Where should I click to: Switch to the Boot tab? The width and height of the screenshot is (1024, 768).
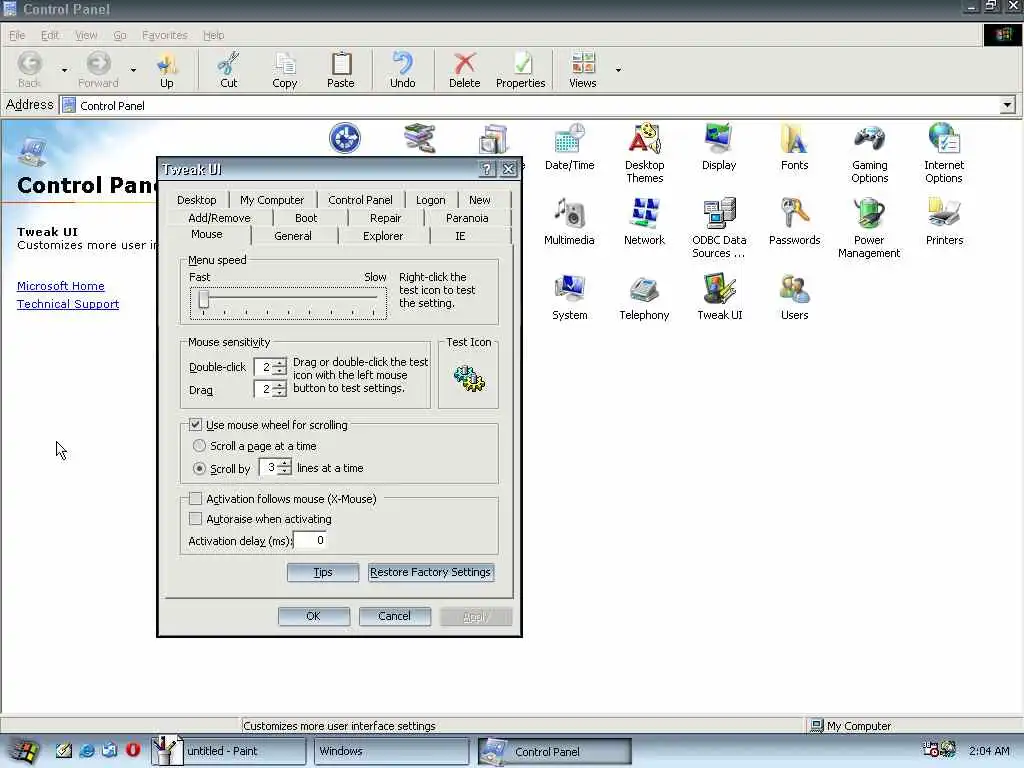(x=306, y=218)
